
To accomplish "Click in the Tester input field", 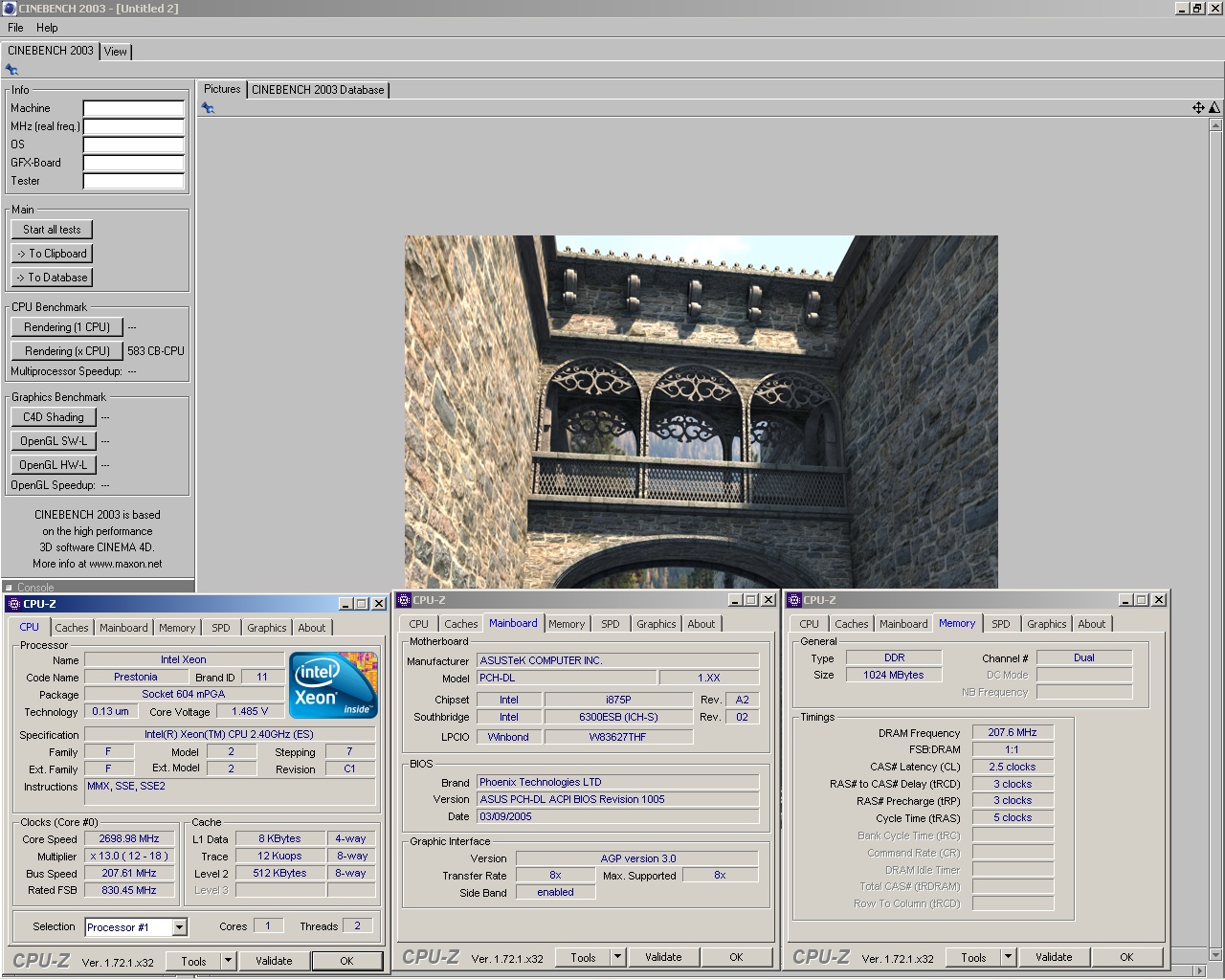I will coord(134,181).
